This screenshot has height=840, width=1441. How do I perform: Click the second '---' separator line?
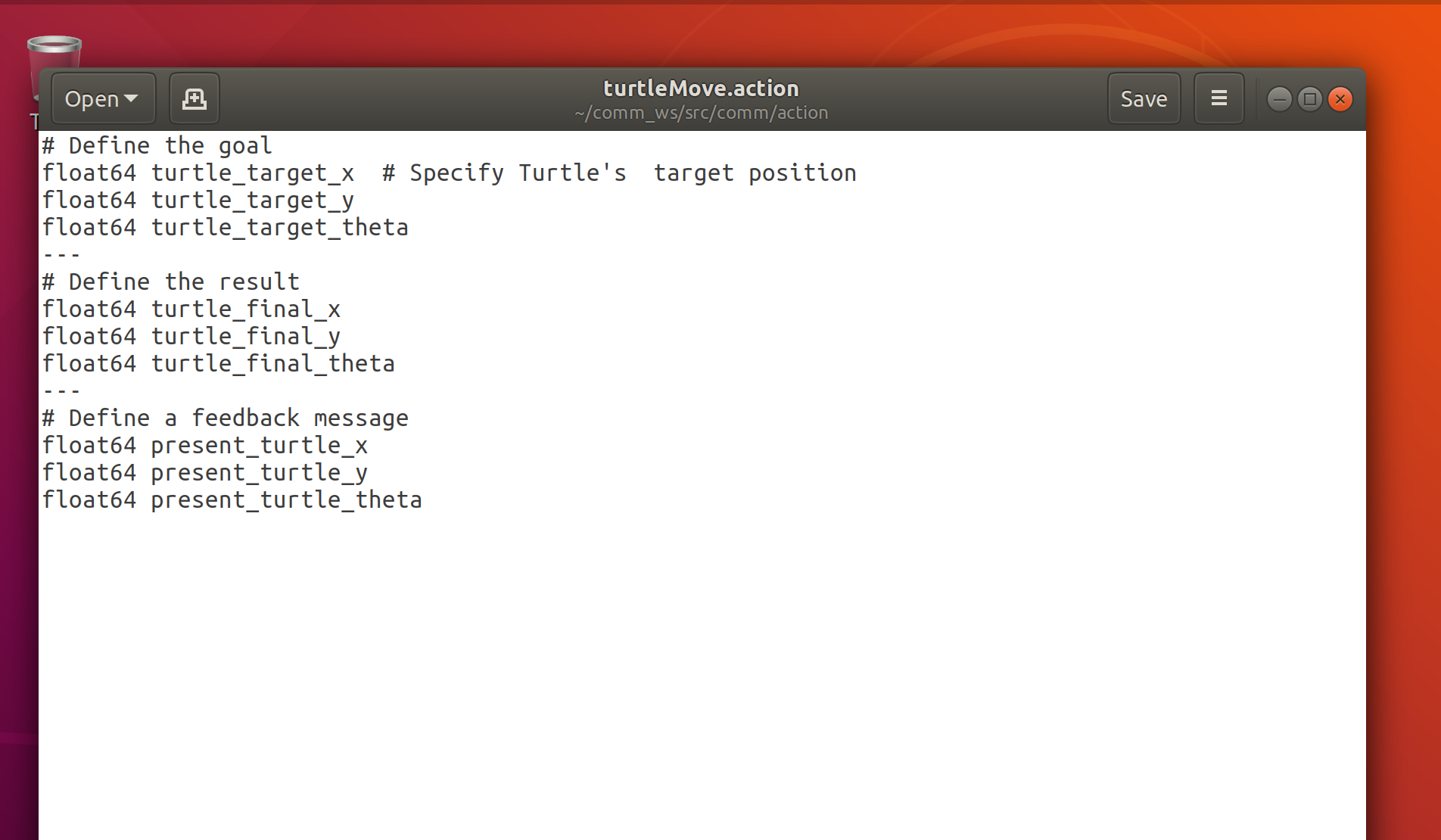[62, 391]
